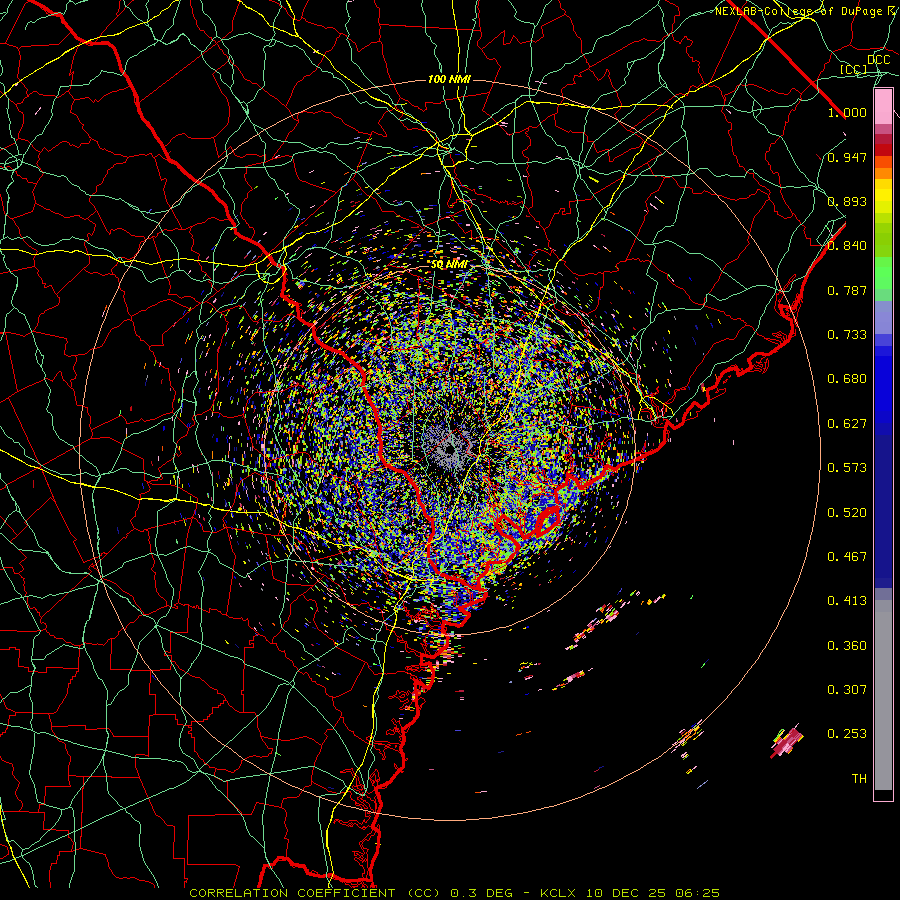The width and height of the screenshot is (900, 900).
Task: Select the gray lower color bar segment
Action: pyautogui.click(x=883, y=695)
